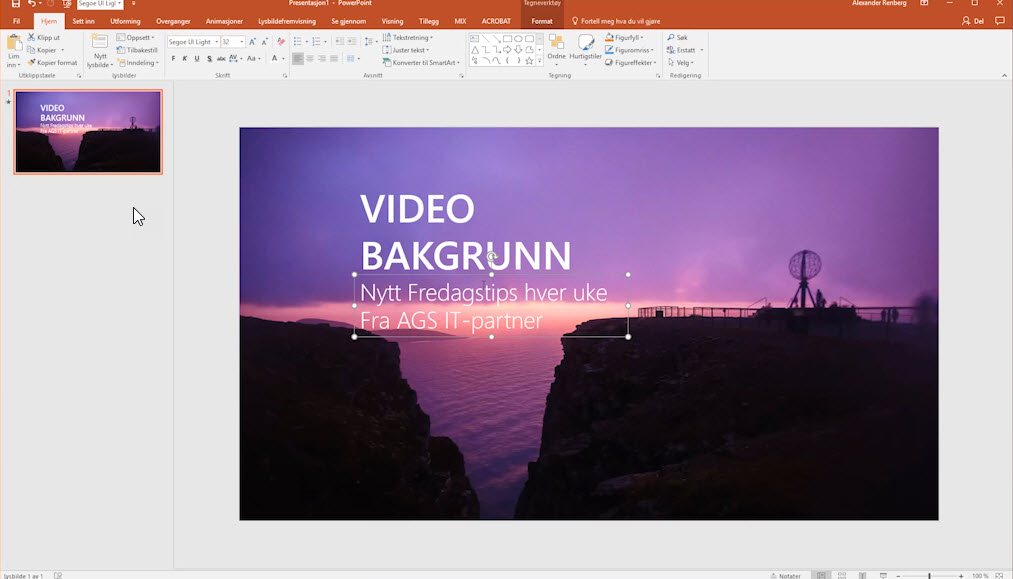
Task: Click the zoom slider handle
Action: point(930,575)
